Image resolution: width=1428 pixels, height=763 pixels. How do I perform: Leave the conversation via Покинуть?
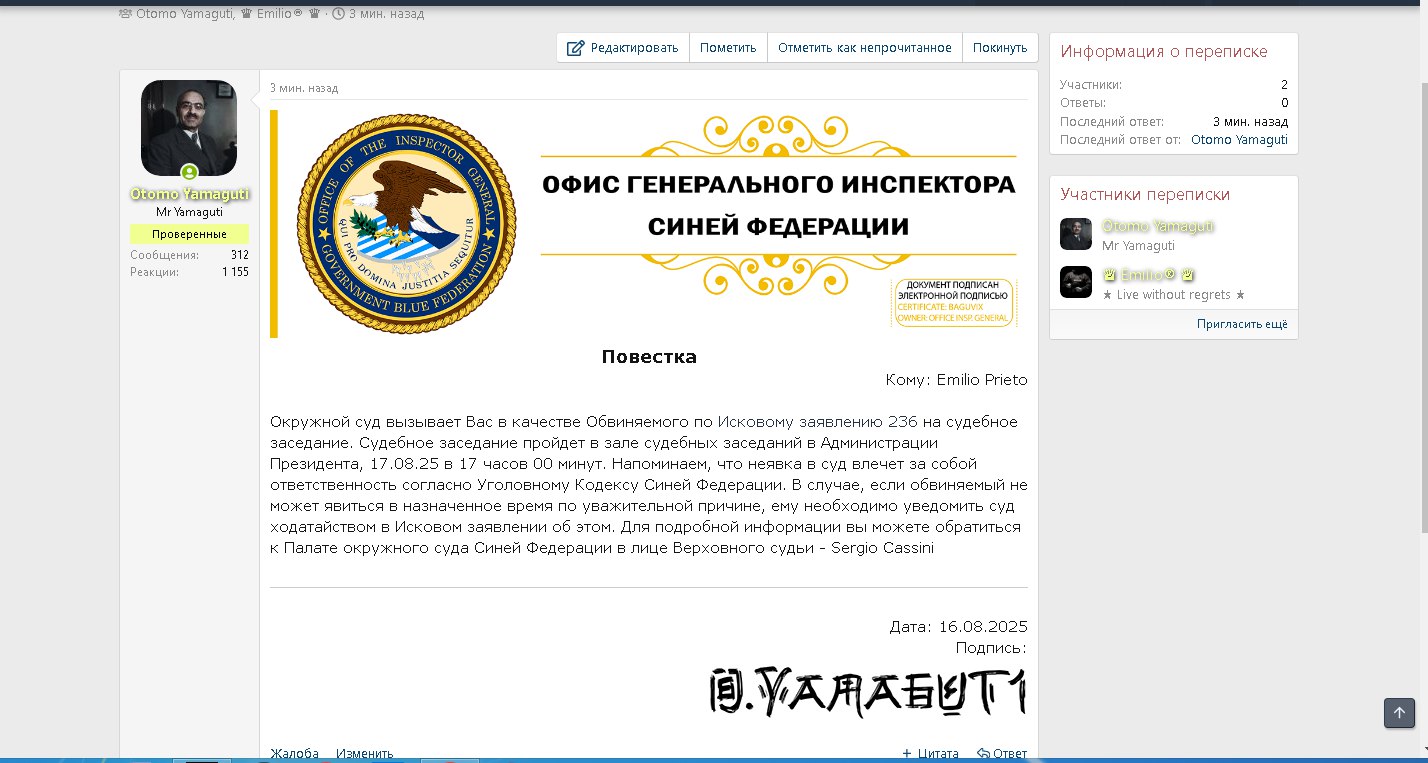[x=1000, y=48]
